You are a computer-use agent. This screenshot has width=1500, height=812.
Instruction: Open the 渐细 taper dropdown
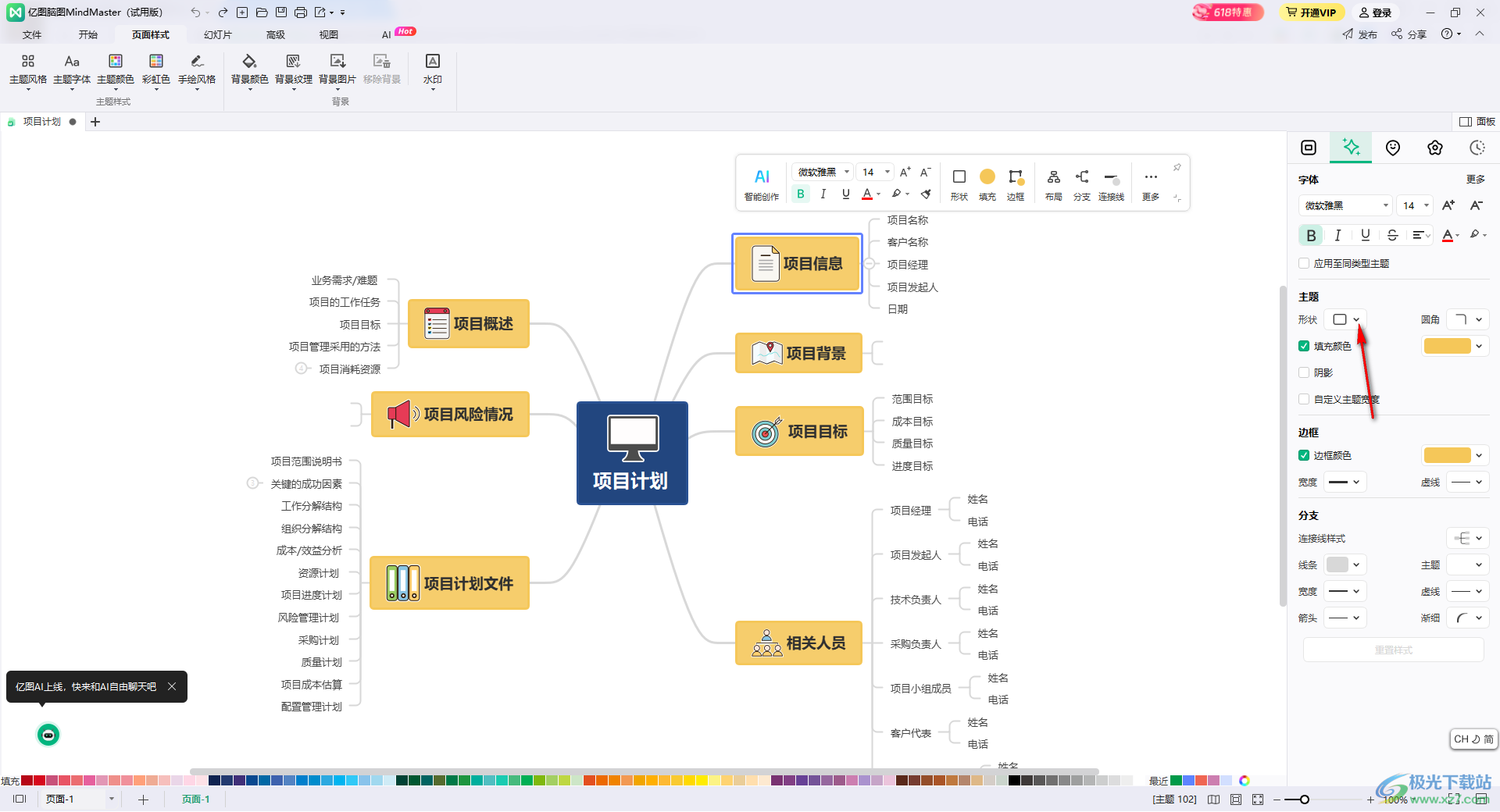click(x=1468, y=618)
